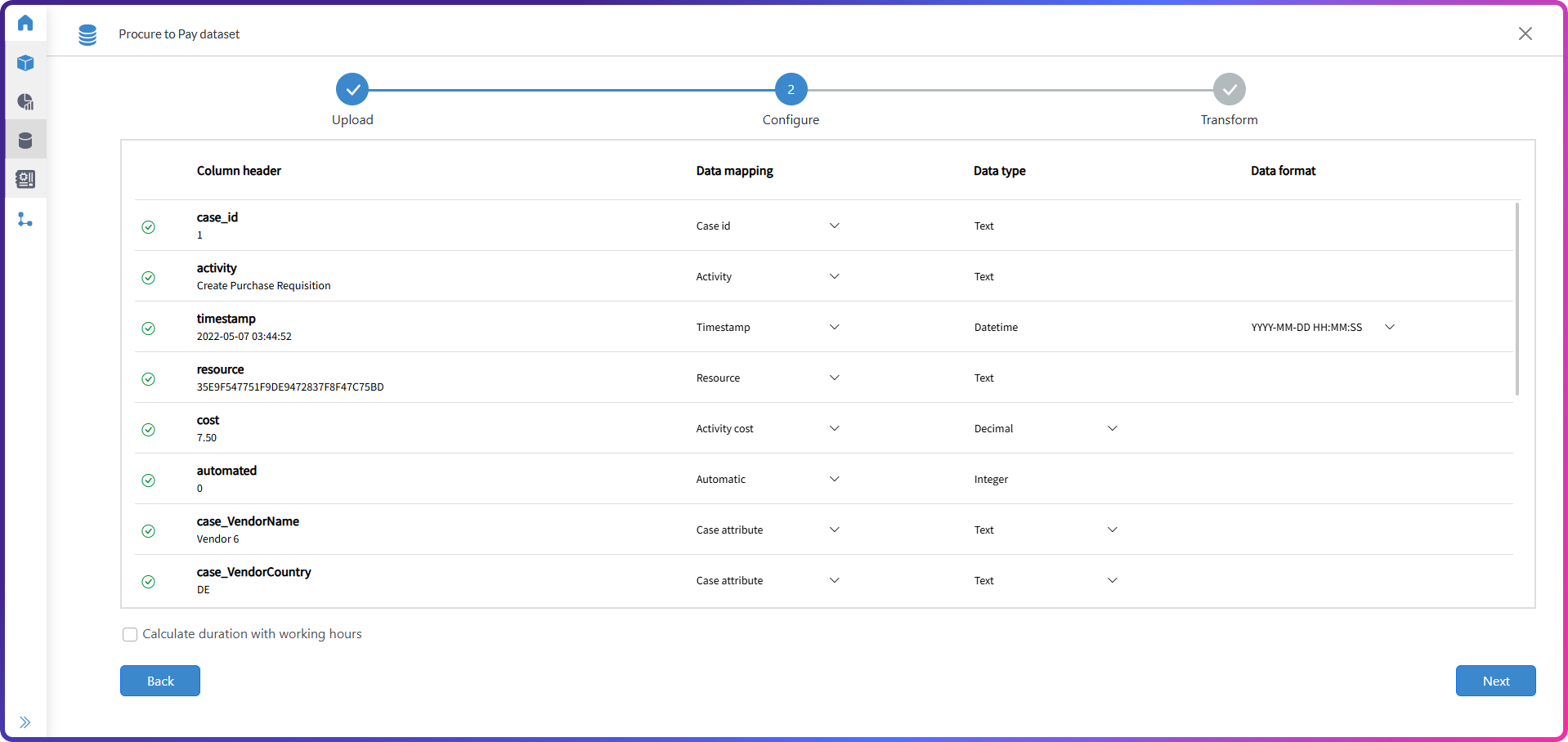Click the dataset icon beside 'Procure to Pay dataset'
1568x742 pixels.
click(x=87, y=34)
